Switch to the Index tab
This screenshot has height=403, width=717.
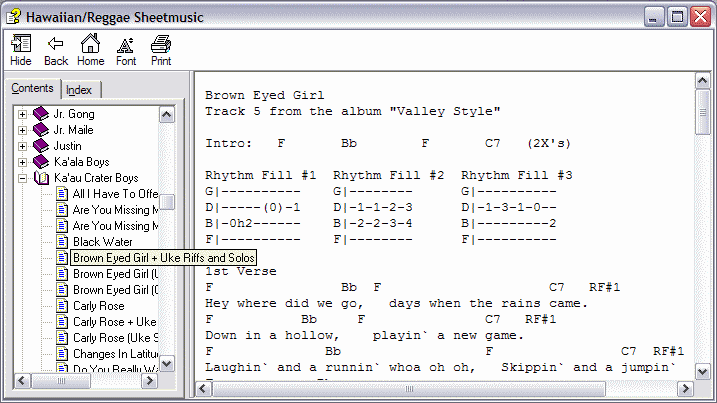point(79,90)
